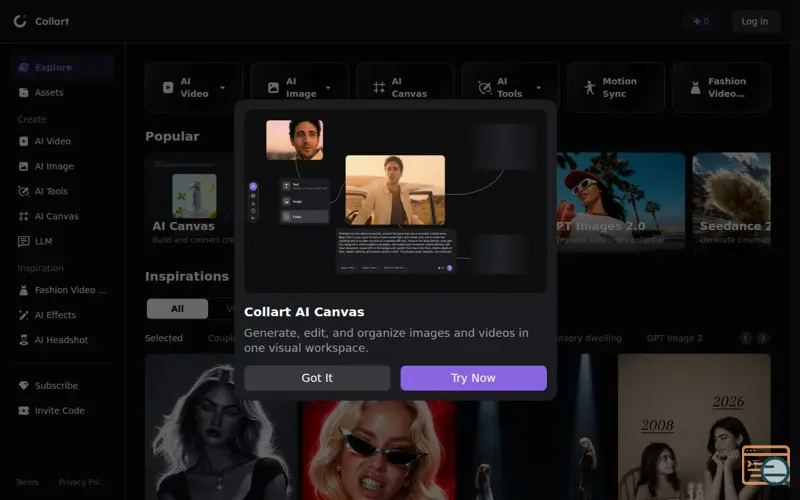Click the top AI Tools card icon

tap(485, 88)
